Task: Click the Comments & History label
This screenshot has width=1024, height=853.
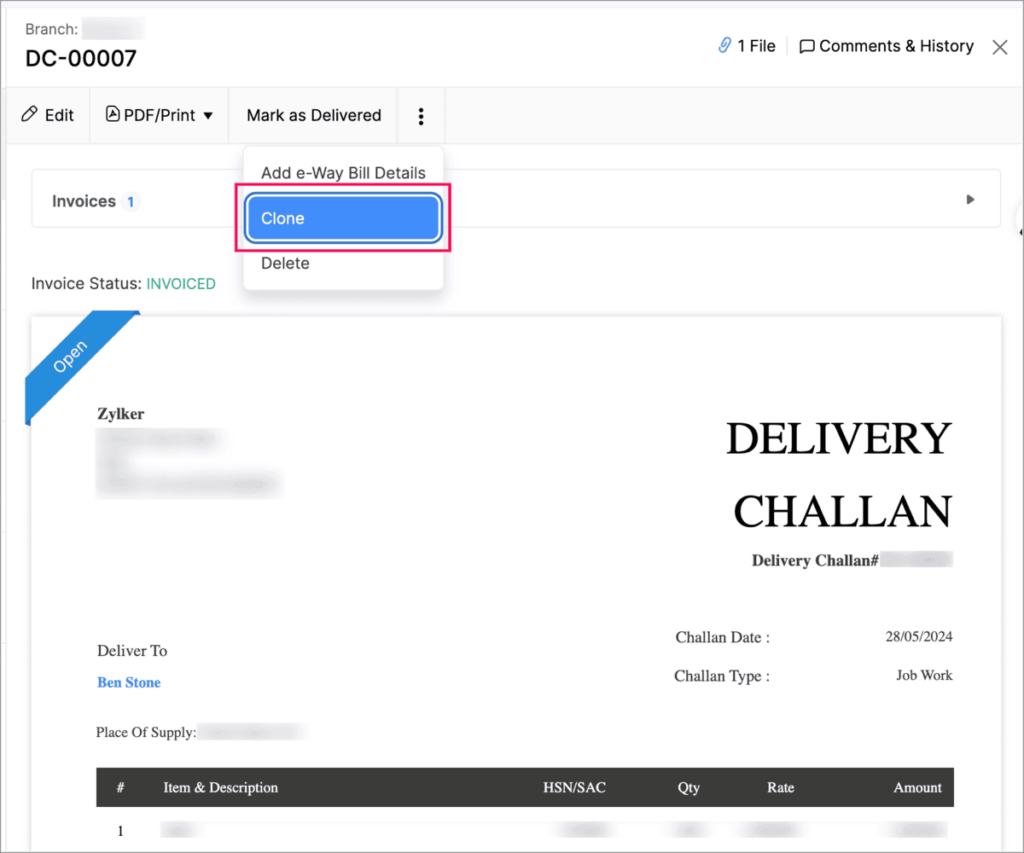Action: tap(896, 46)
